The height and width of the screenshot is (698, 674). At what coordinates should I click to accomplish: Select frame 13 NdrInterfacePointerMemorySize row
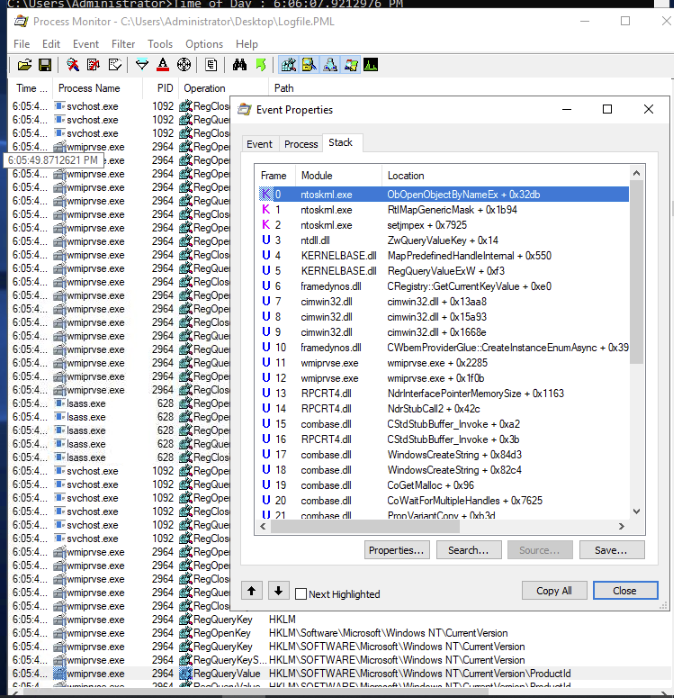point(443,393)
